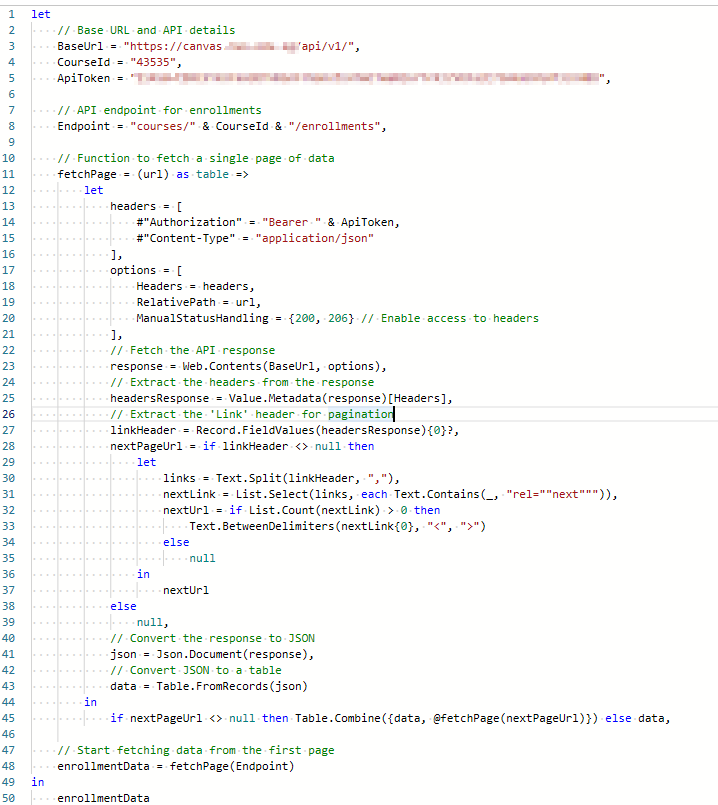Image resolution: width=718 pixels, height=805 pixels.
Task: Click 'null,' on line 39
Action: [152, 623]
